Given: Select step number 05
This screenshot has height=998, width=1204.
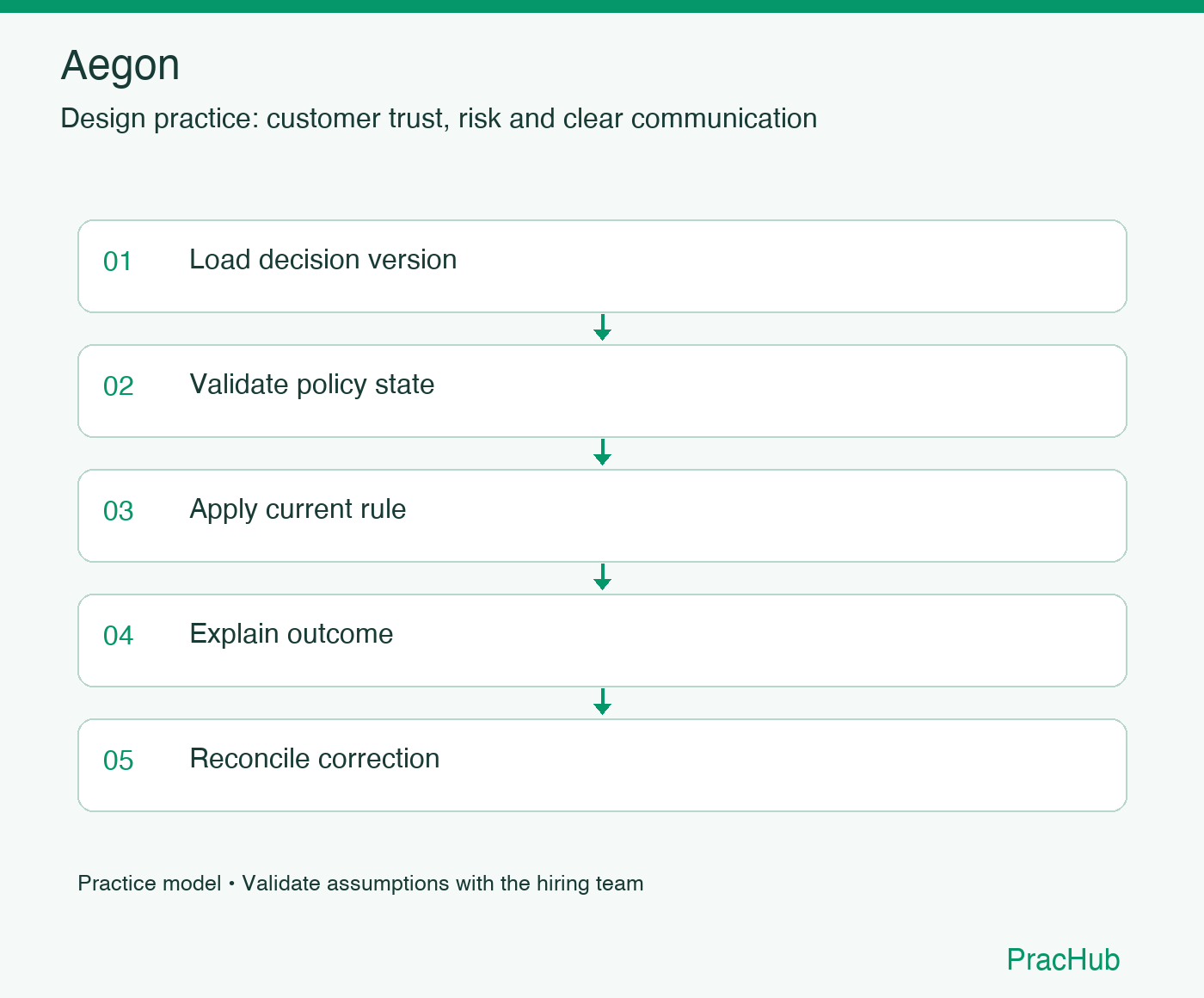Looking at the screenshot, I should [119, 761].
